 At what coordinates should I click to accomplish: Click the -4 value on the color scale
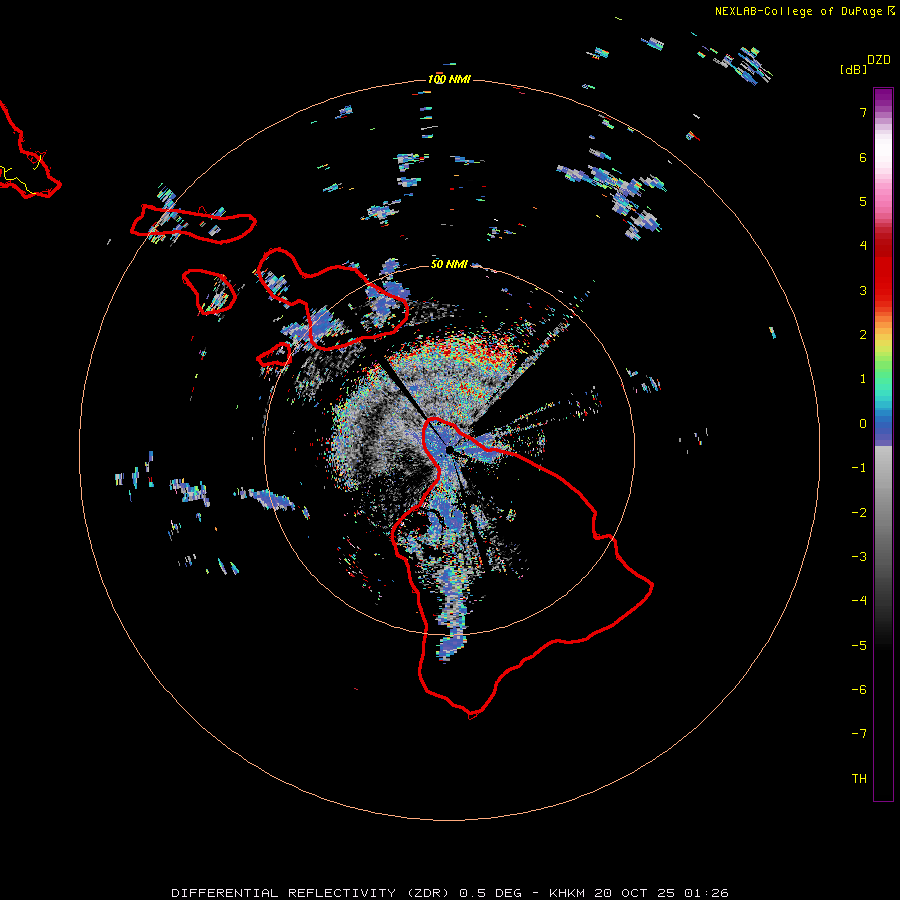(859, 601)
